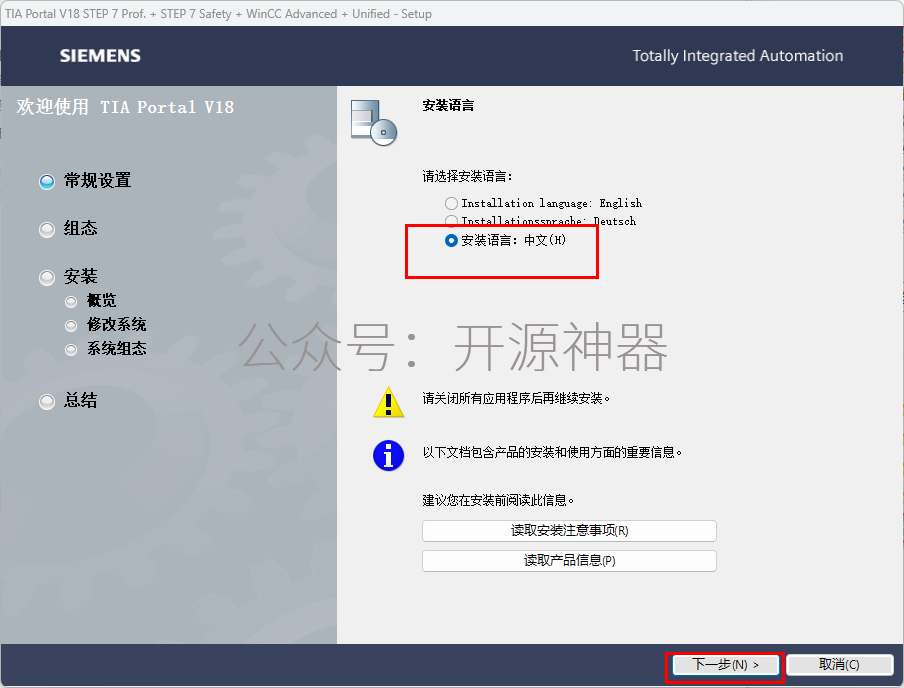Screen dimensions: 904x688
Task: Click the Setup window title bar text
Action: [219, 14]
